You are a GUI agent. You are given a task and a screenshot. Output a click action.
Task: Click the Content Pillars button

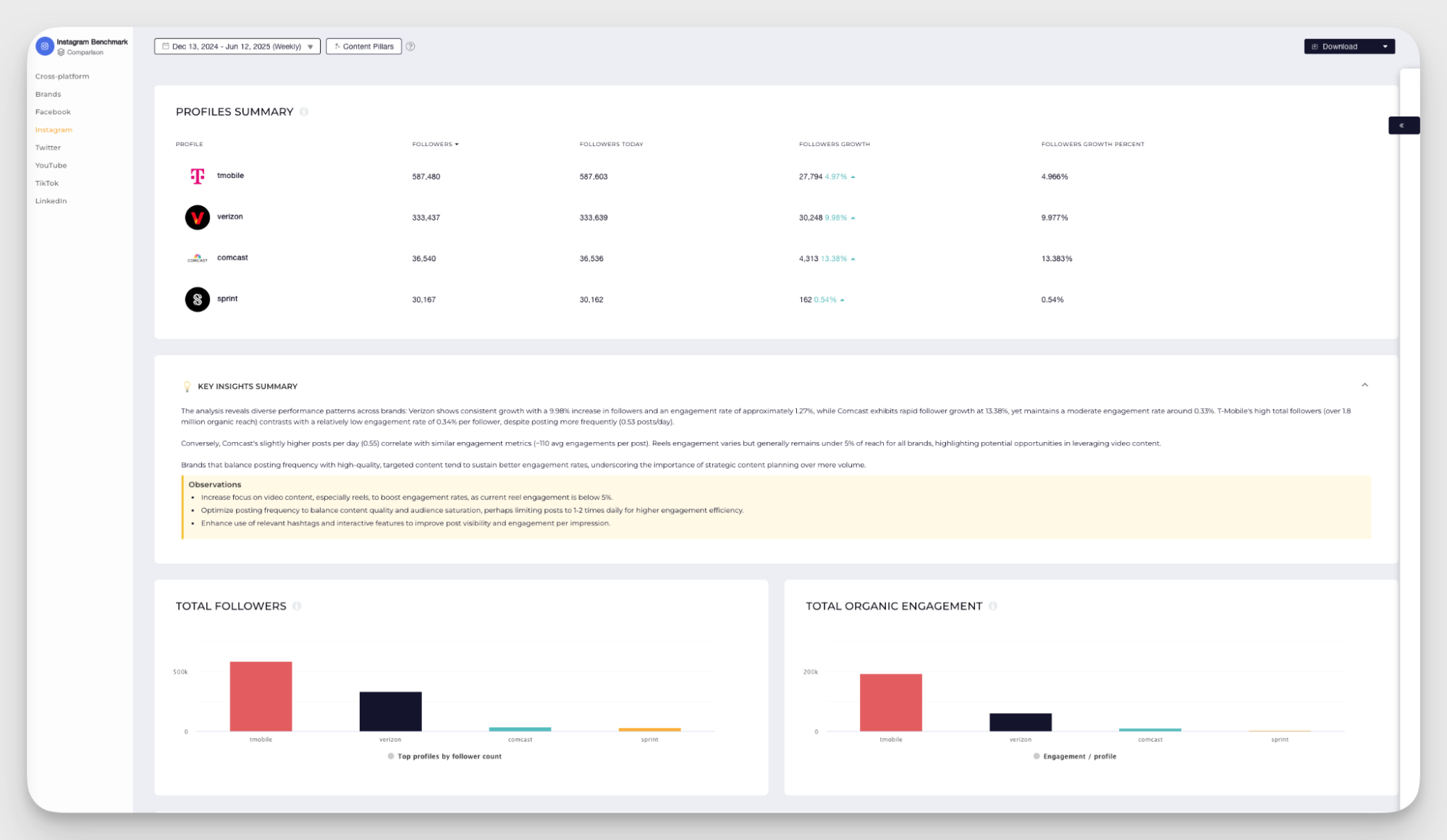(x=363, y=46)
